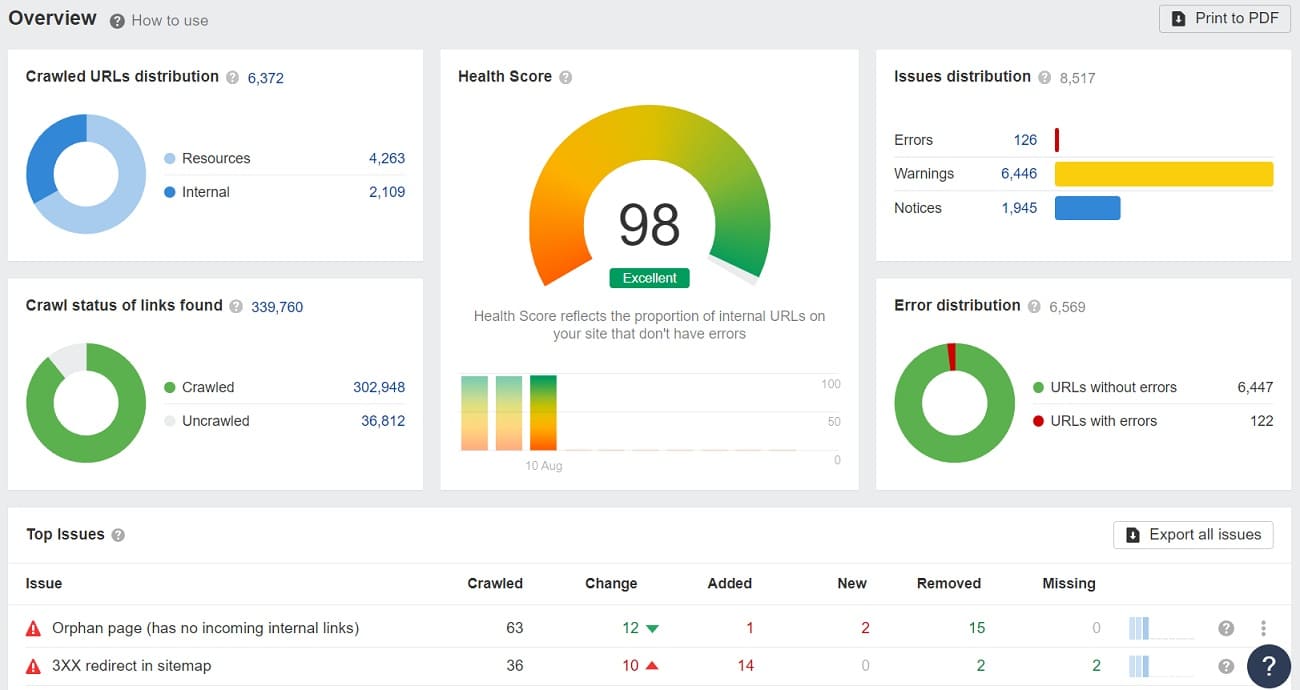Open the 3XX redirect in sitemap issue
Viewport: 1300px width, 690px height.
(x=131, y=666)
